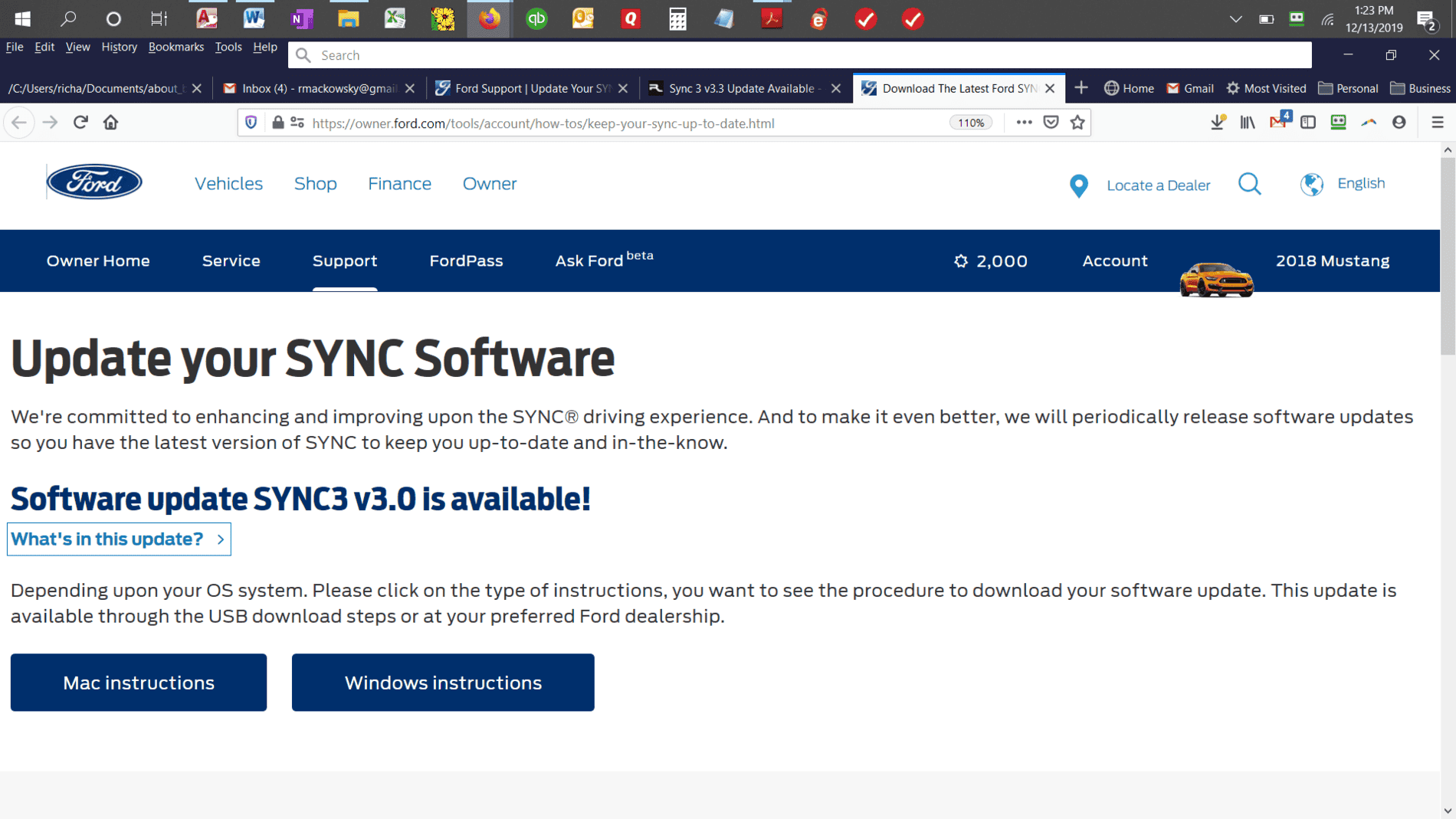This screenshot has height=819, width=1456.
Task: Click Locate a Dealer link
Action: point(1158,185)
